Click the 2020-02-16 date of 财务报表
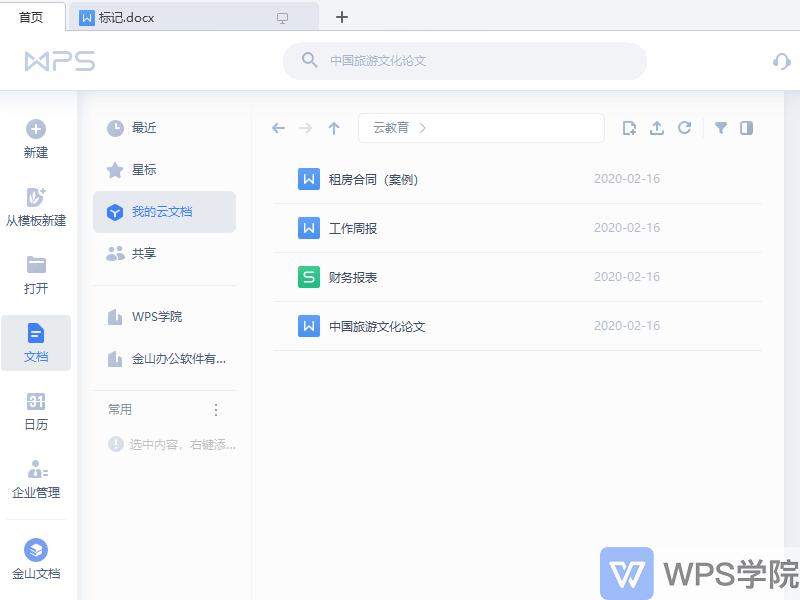 click(627, 277)
